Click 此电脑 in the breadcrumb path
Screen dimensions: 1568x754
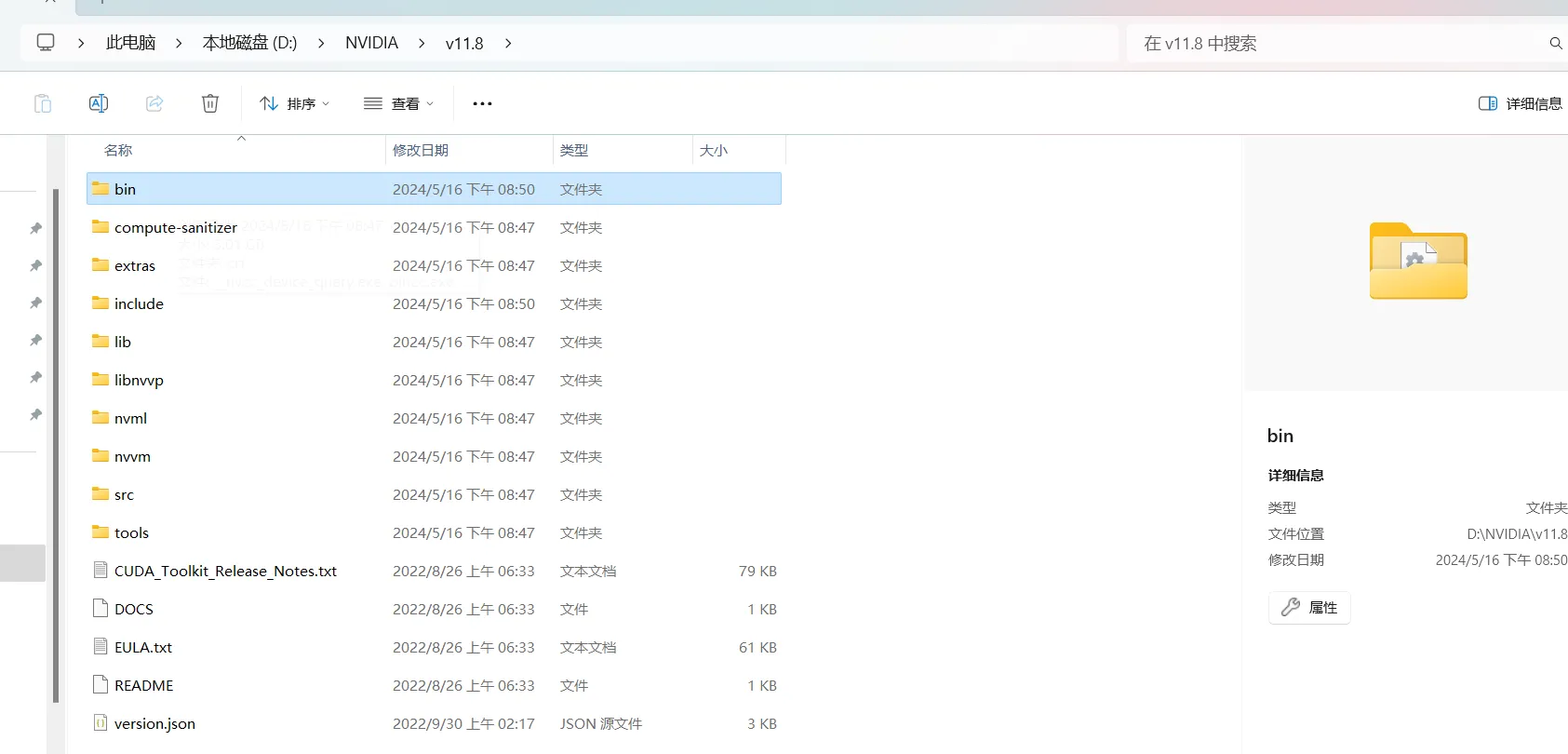130,43
